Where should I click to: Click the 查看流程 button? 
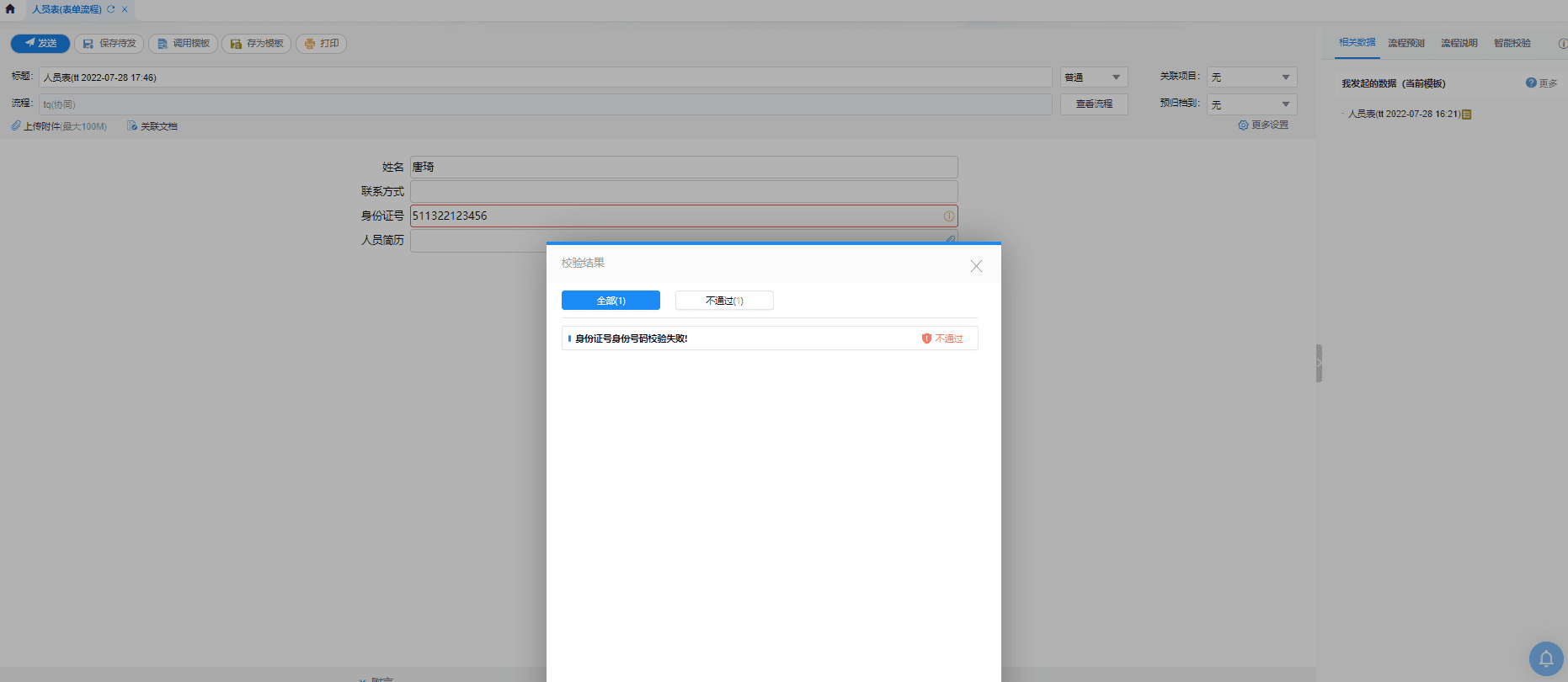[1094, 104]
